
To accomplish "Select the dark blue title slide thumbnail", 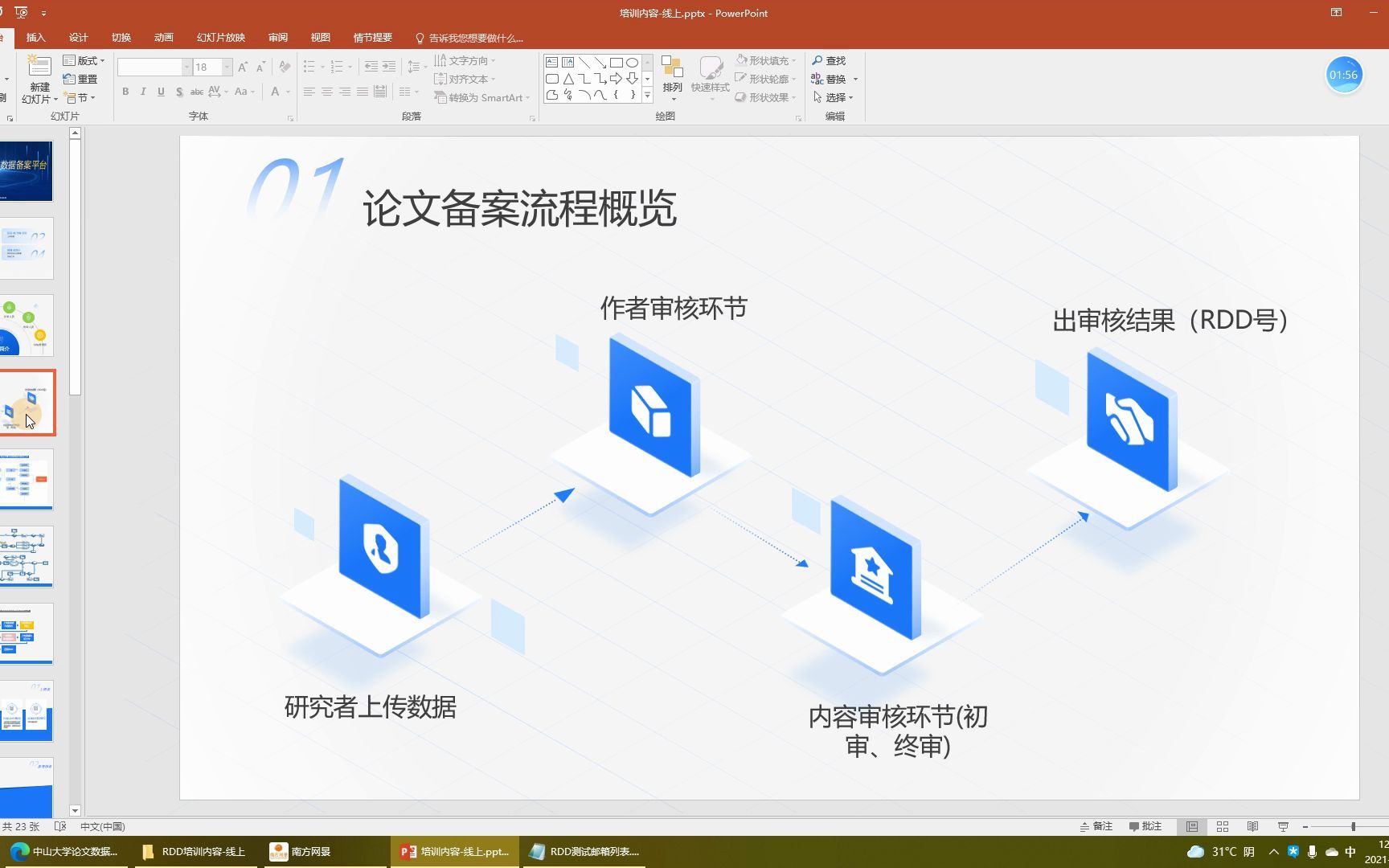I will 27,171.
